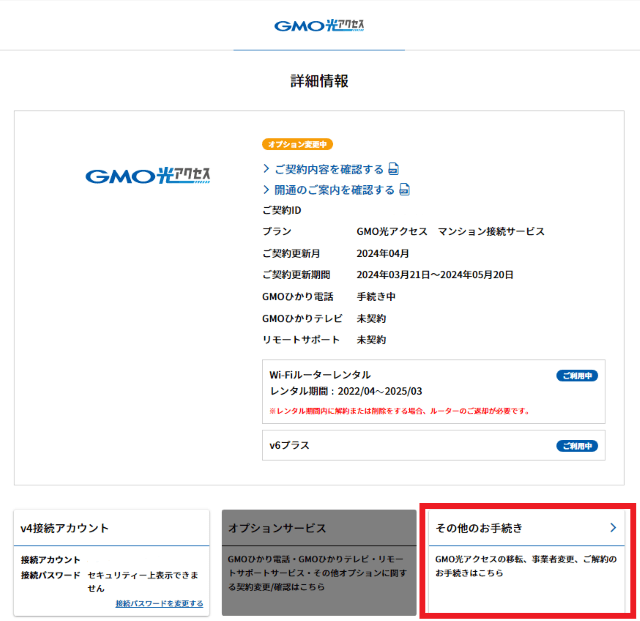Select ご契約更新月 value 2024年04月
This screenshot has height=621, width=640.
(383, 254)
